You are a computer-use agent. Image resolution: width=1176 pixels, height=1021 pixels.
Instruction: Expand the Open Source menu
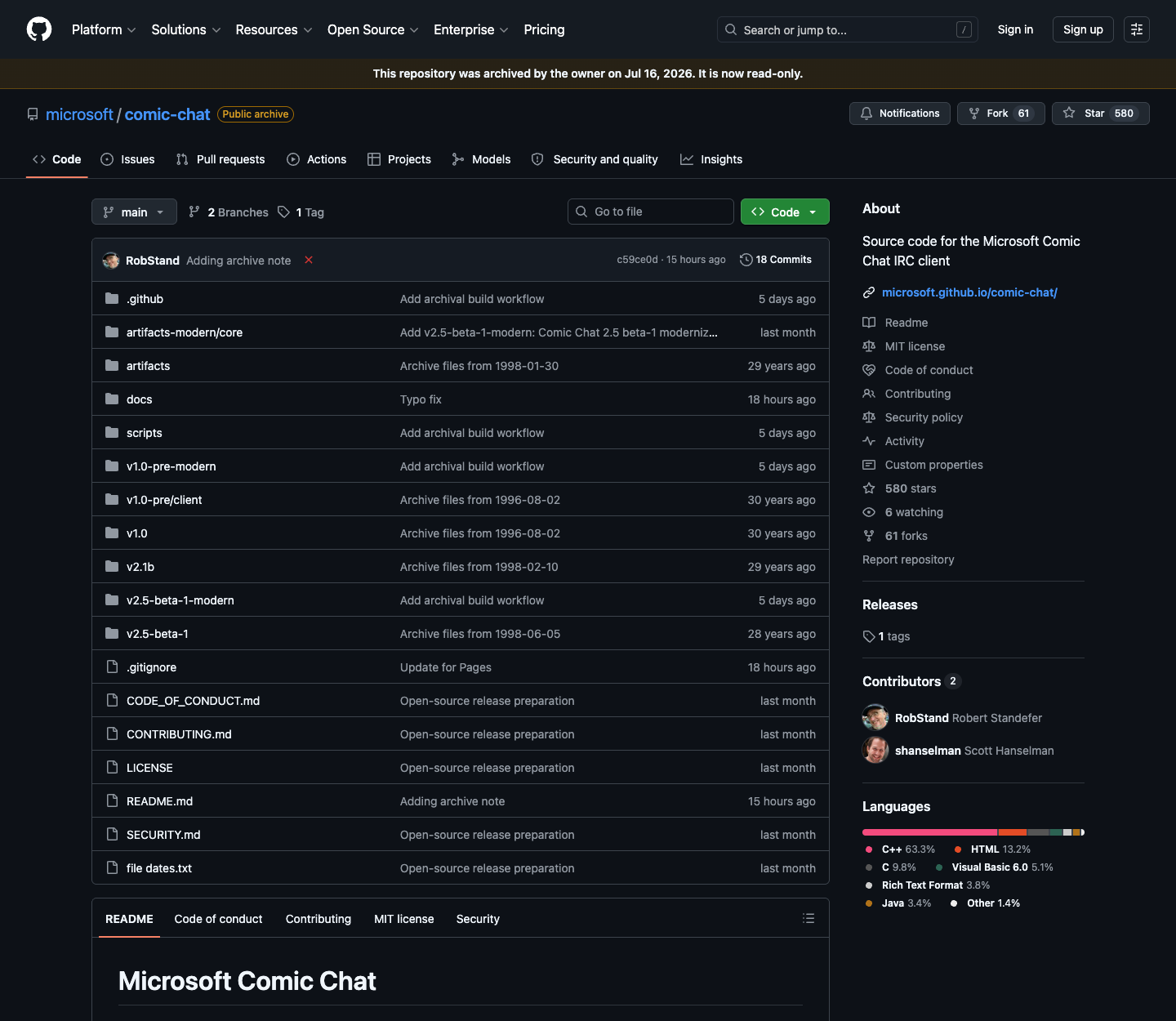(373, 29)
